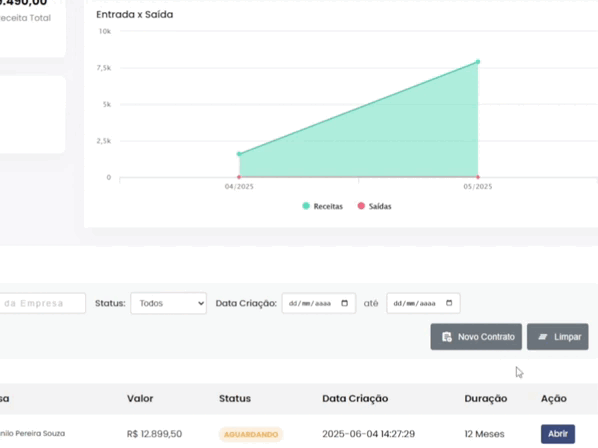Click the AGUARDANDO status badge

click(251, 434)
